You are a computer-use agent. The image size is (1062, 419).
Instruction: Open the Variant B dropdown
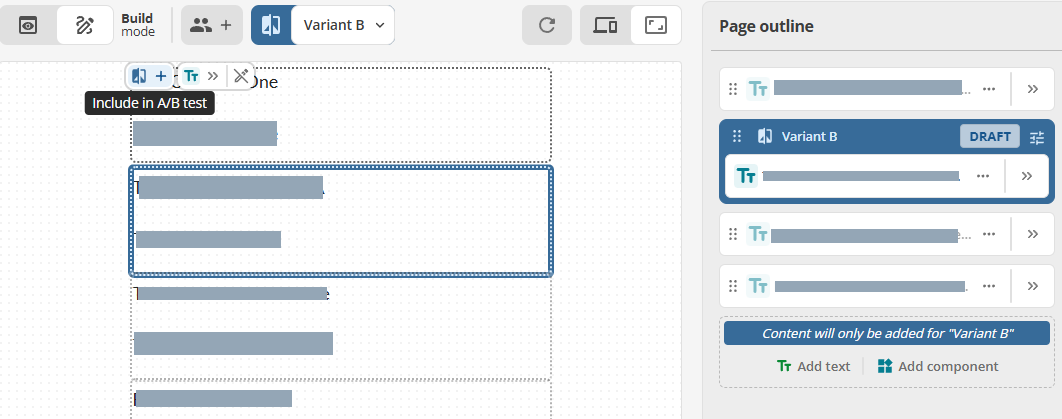[x=343, y=26]
